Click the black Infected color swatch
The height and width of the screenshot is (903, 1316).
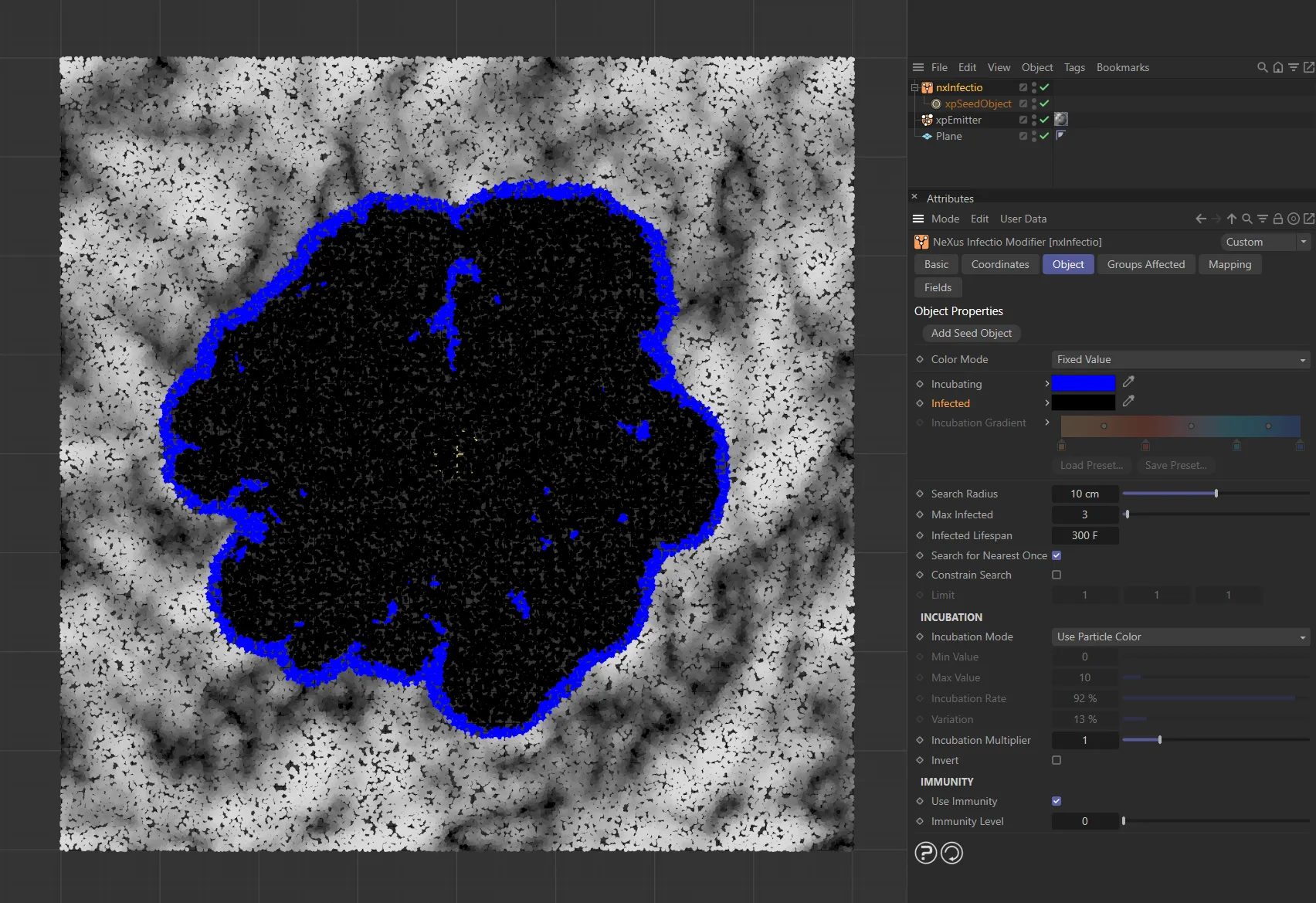[1083, 403]
